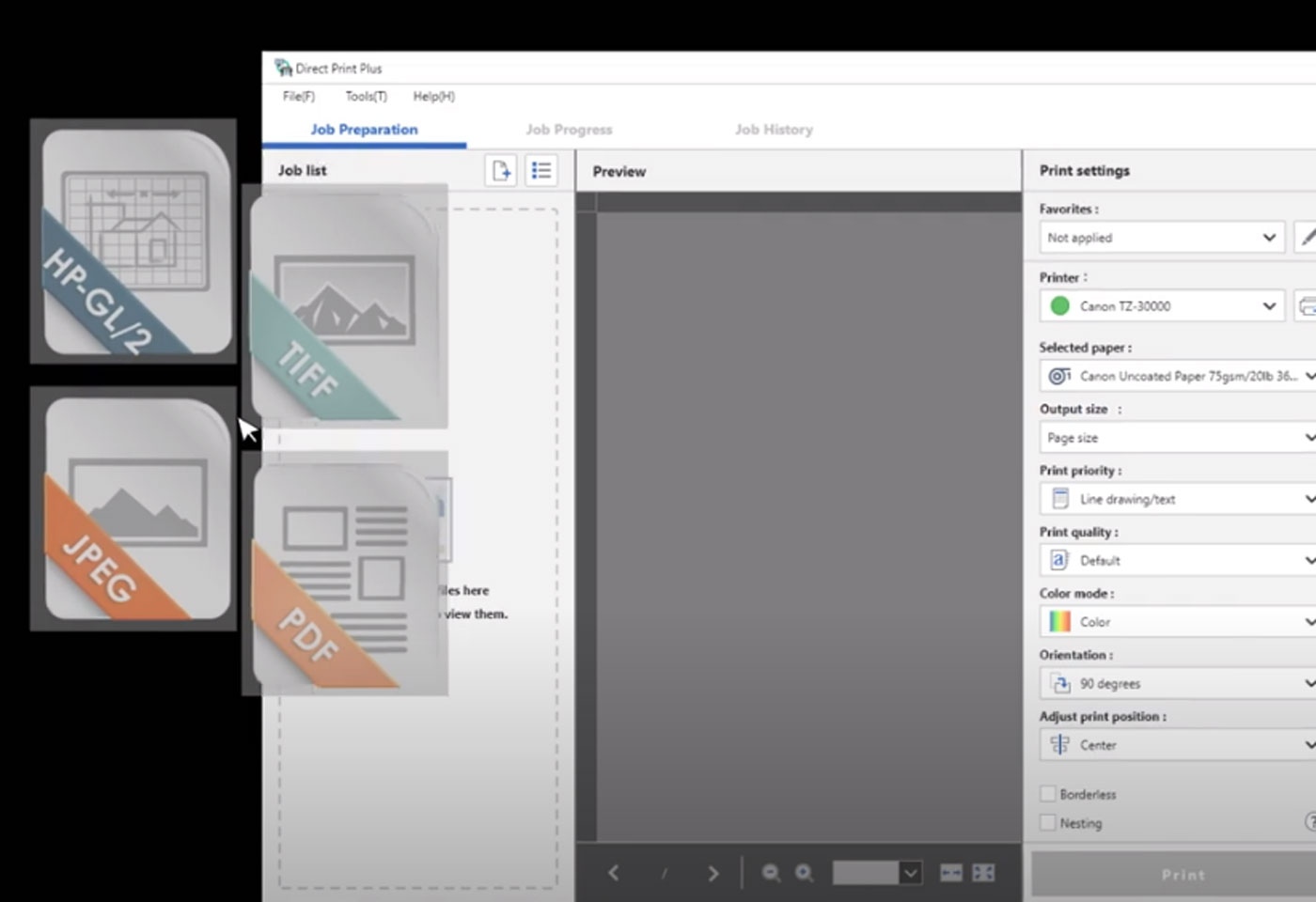
Task: Click the fit-whole-page preview icon
Action: tap(983, 873)
